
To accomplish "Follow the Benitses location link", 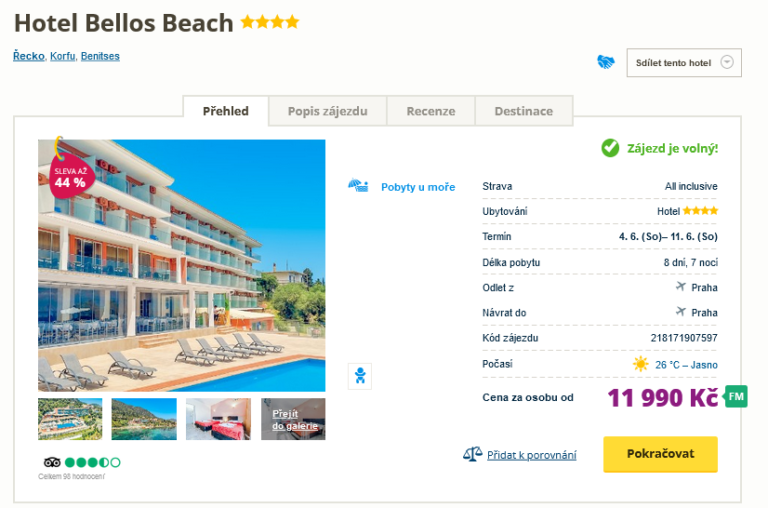I will coord(100,56).
